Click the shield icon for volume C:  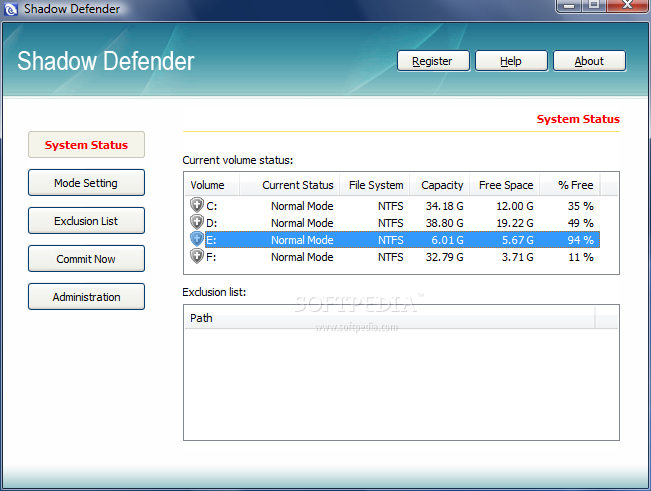tap(196, 205)
